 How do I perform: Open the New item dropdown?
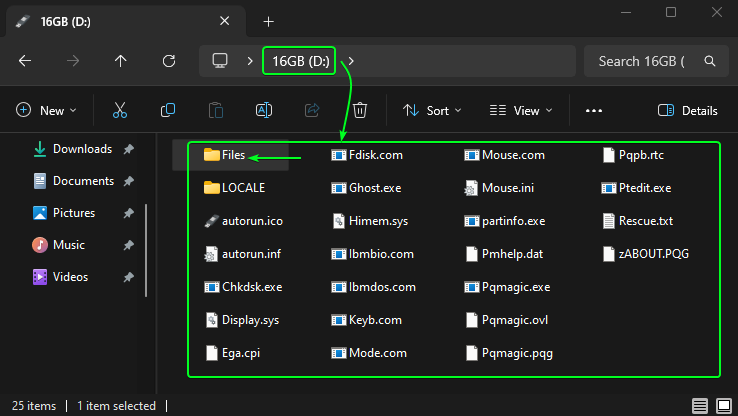pyautogui.click(x=46, y=111)
